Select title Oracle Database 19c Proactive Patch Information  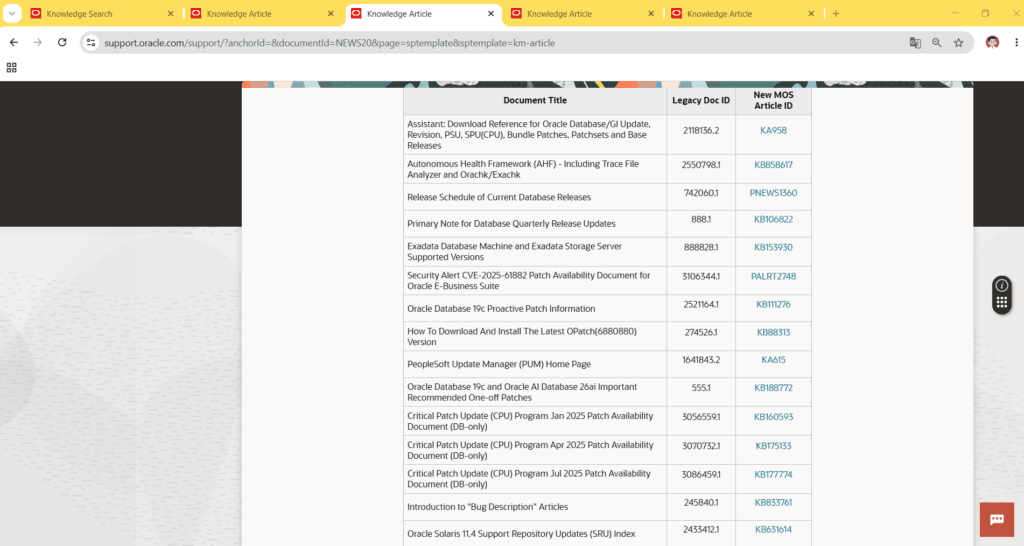click(501, 309)
